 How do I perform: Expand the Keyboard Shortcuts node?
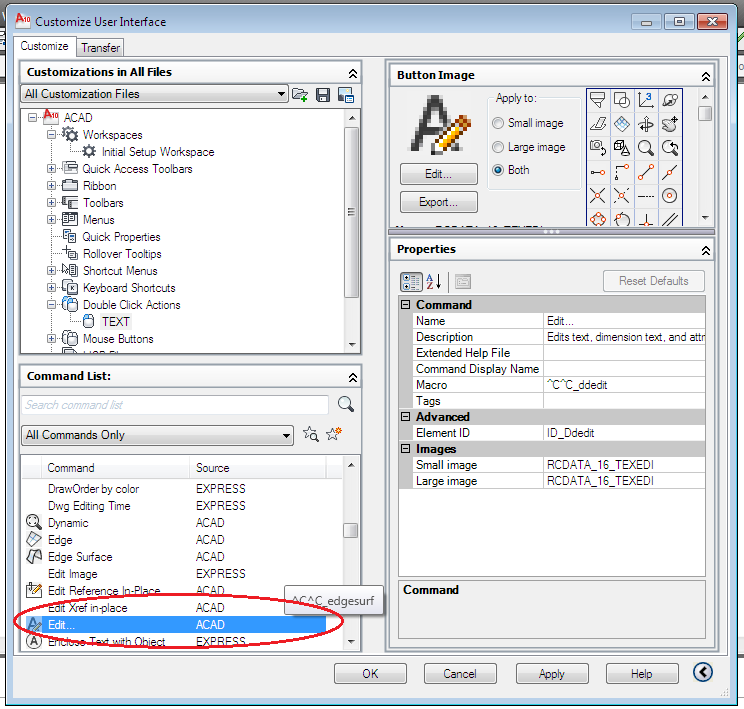[51, 288]
